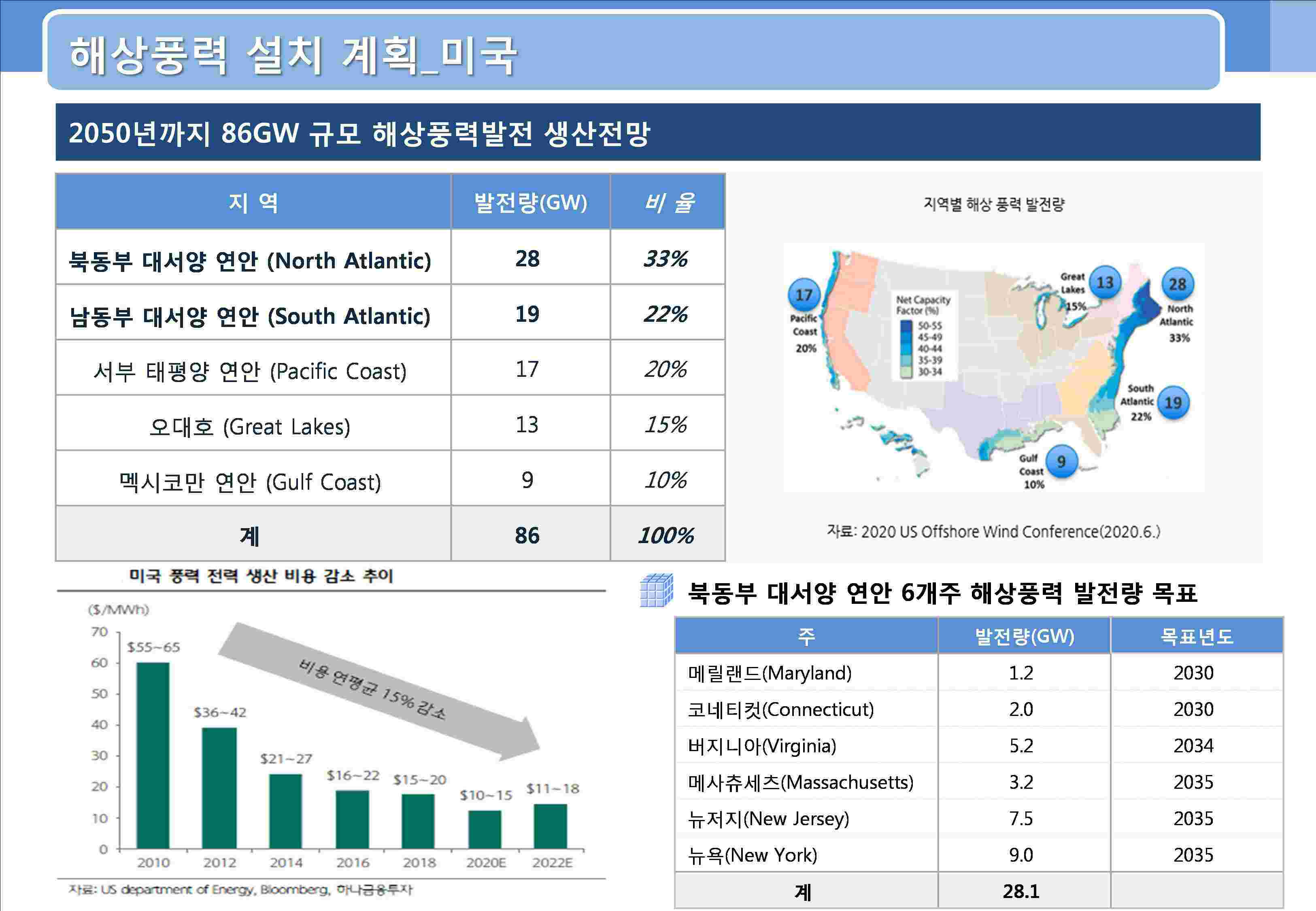Click the Great Lakes row label
Image resolution: width=1316 pixels, height=911 pixels.
tap(250, 427)
